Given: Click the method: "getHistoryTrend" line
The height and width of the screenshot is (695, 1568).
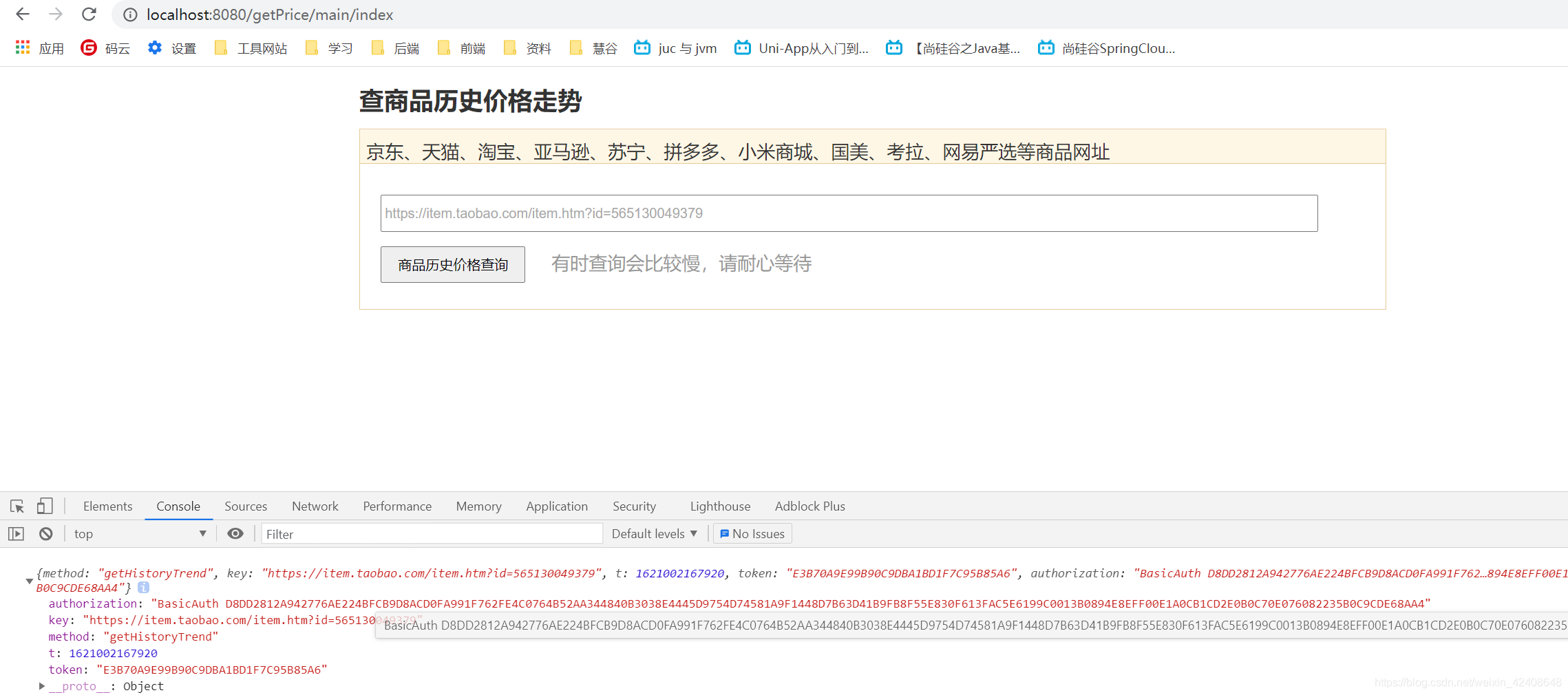Looking at the screenshot, I should (x=134, y=637).
